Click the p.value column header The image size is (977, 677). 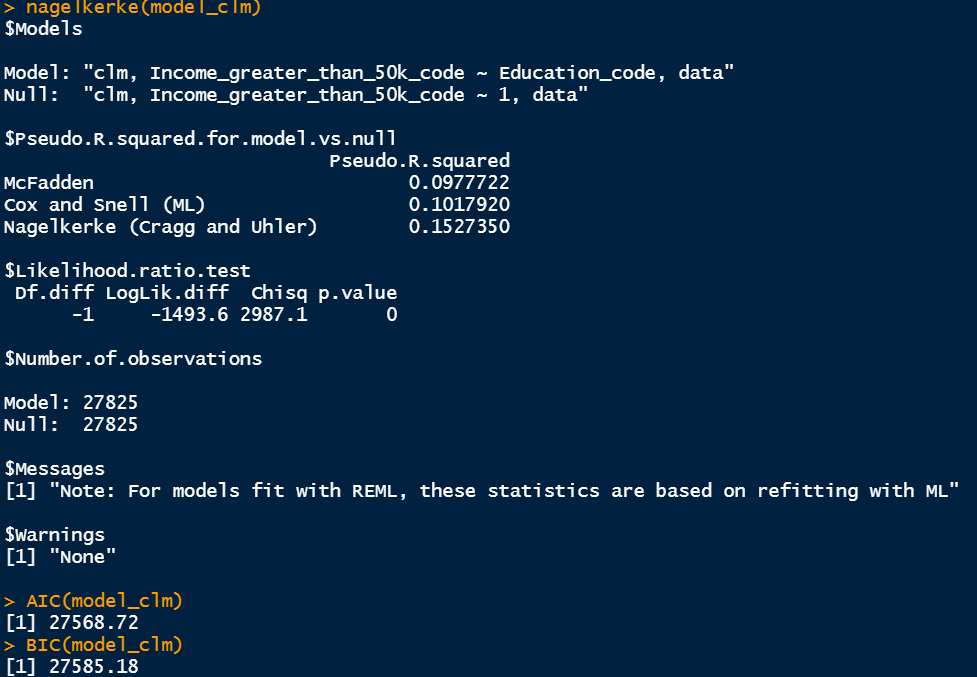(x=357, y=293)
